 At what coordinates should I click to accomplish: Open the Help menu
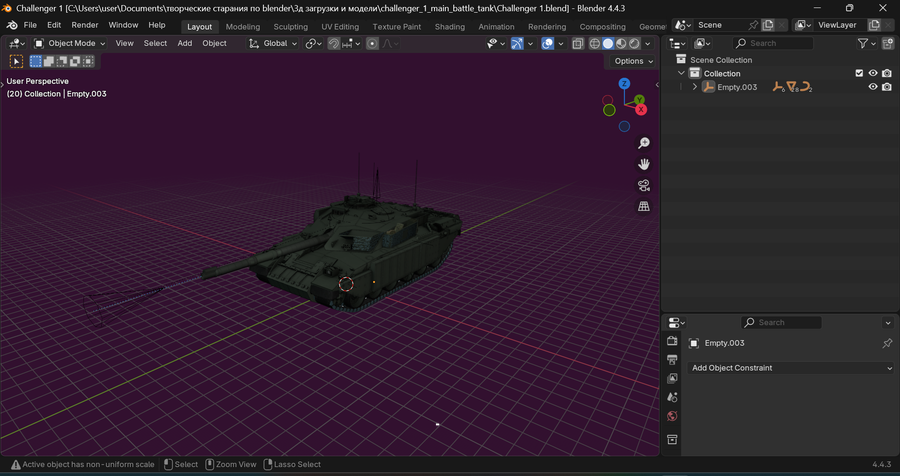pos(157,25)
